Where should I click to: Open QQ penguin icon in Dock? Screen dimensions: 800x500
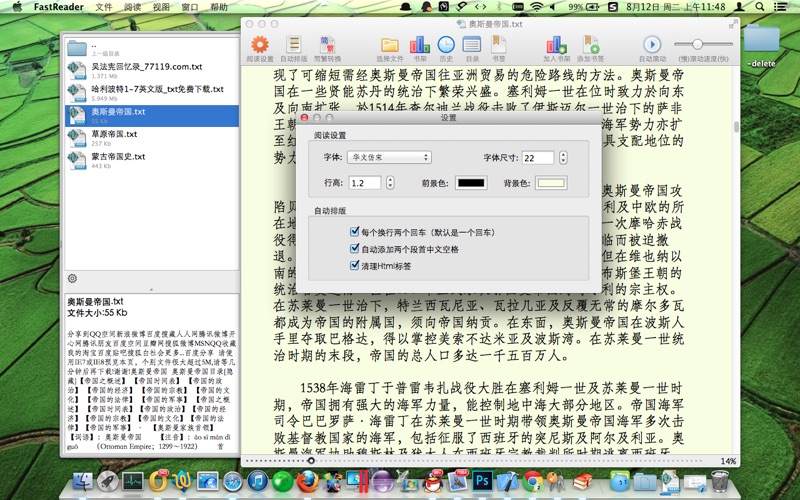click(433, 481)
